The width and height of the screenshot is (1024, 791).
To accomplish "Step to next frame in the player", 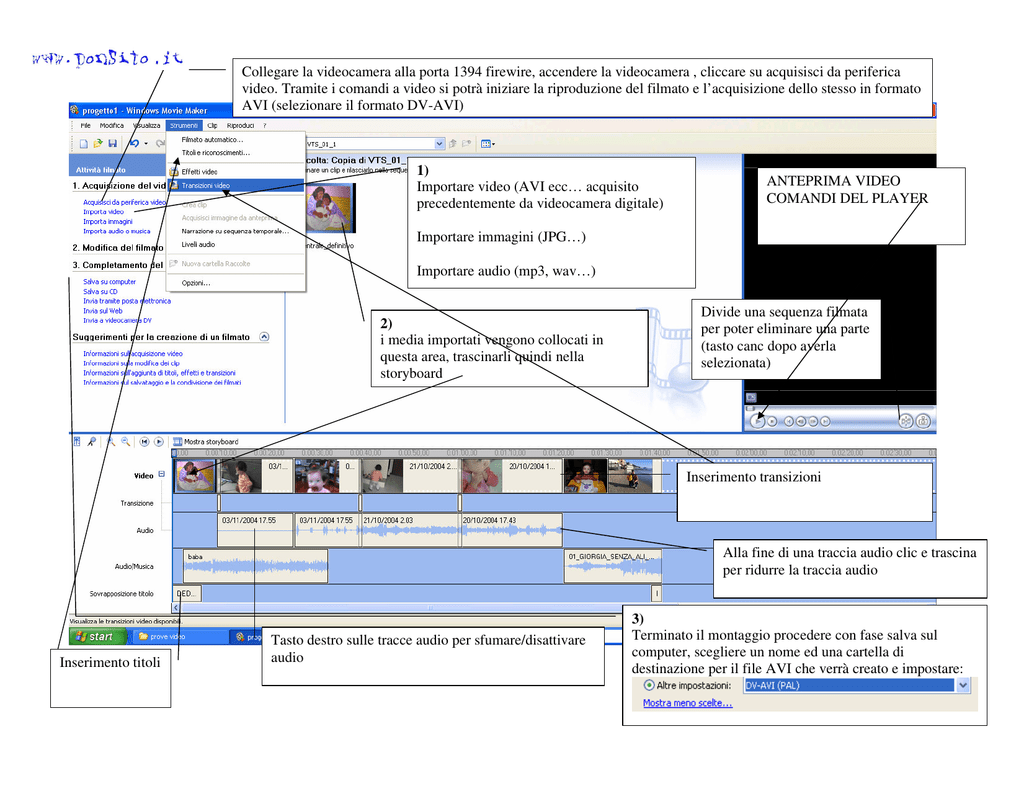I will coord(813,422).
